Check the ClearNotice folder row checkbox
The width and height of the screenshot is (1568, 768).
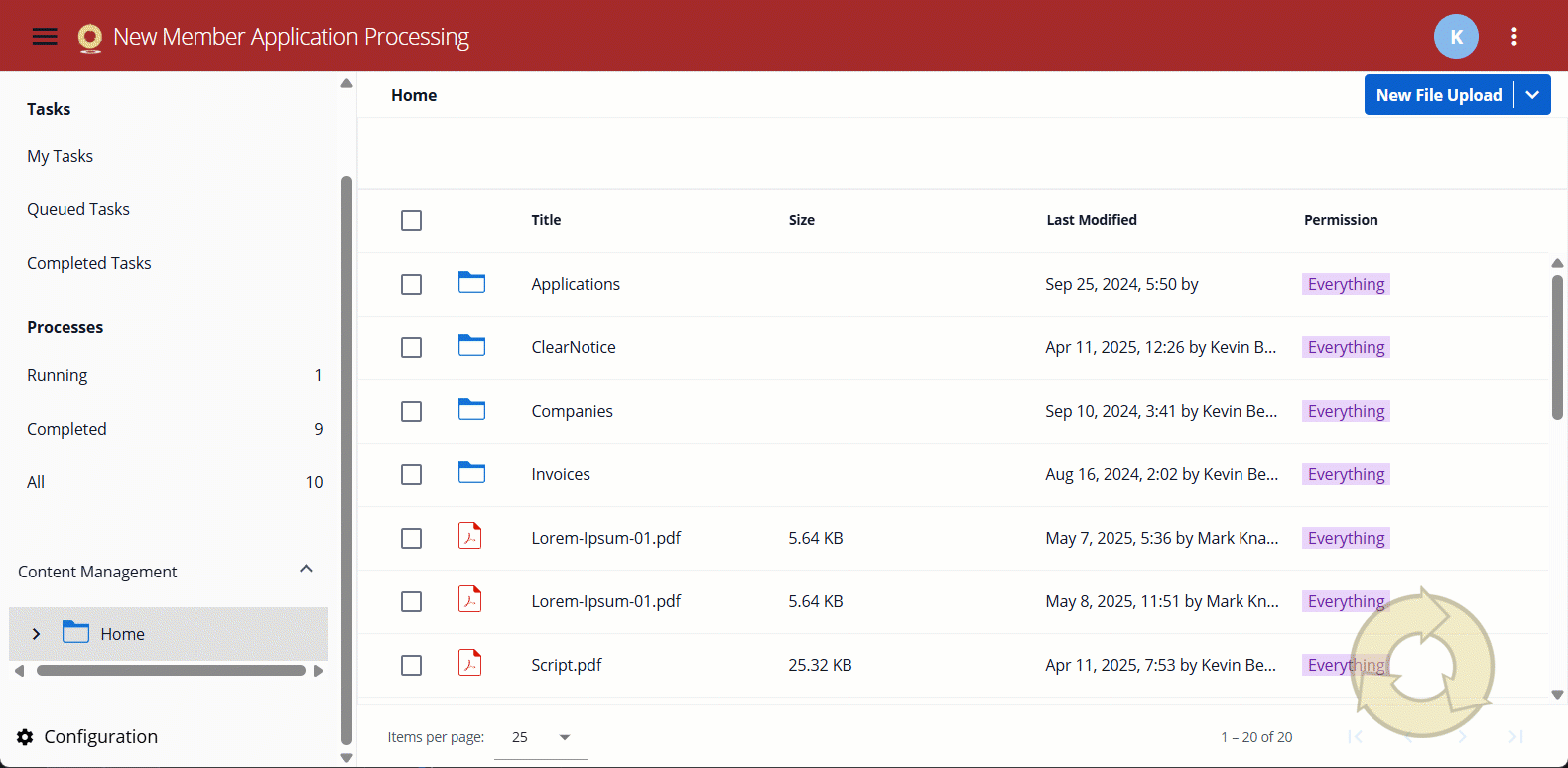pyautogui.click(x=411, y=347)
